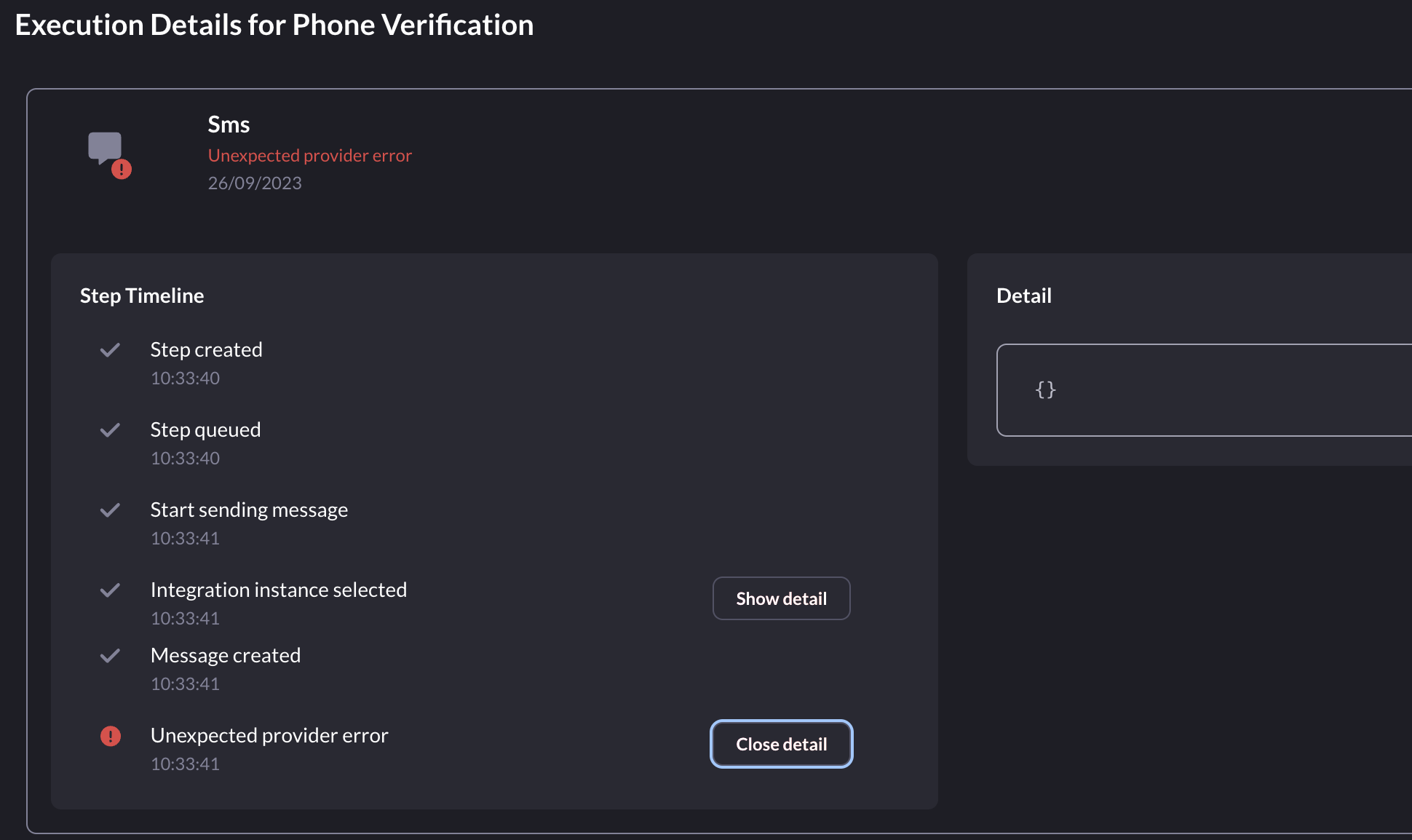Click timestamp 10:33:41 under Unexpected provider error
Image resolution: width=1412 pixels, height=840 pixels.
pos(185,764)
